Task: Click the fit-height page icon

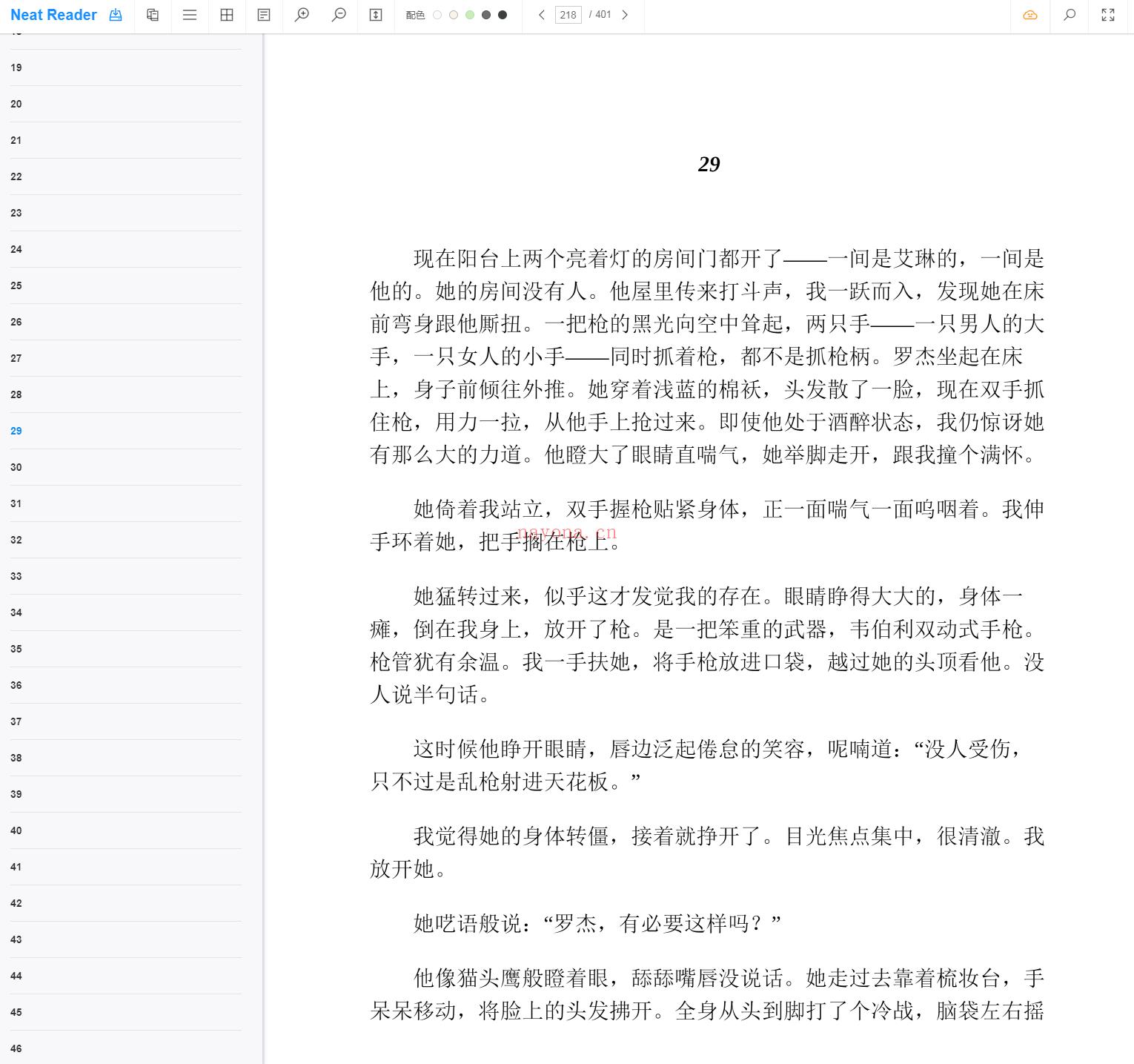Action: click(376, 15)
